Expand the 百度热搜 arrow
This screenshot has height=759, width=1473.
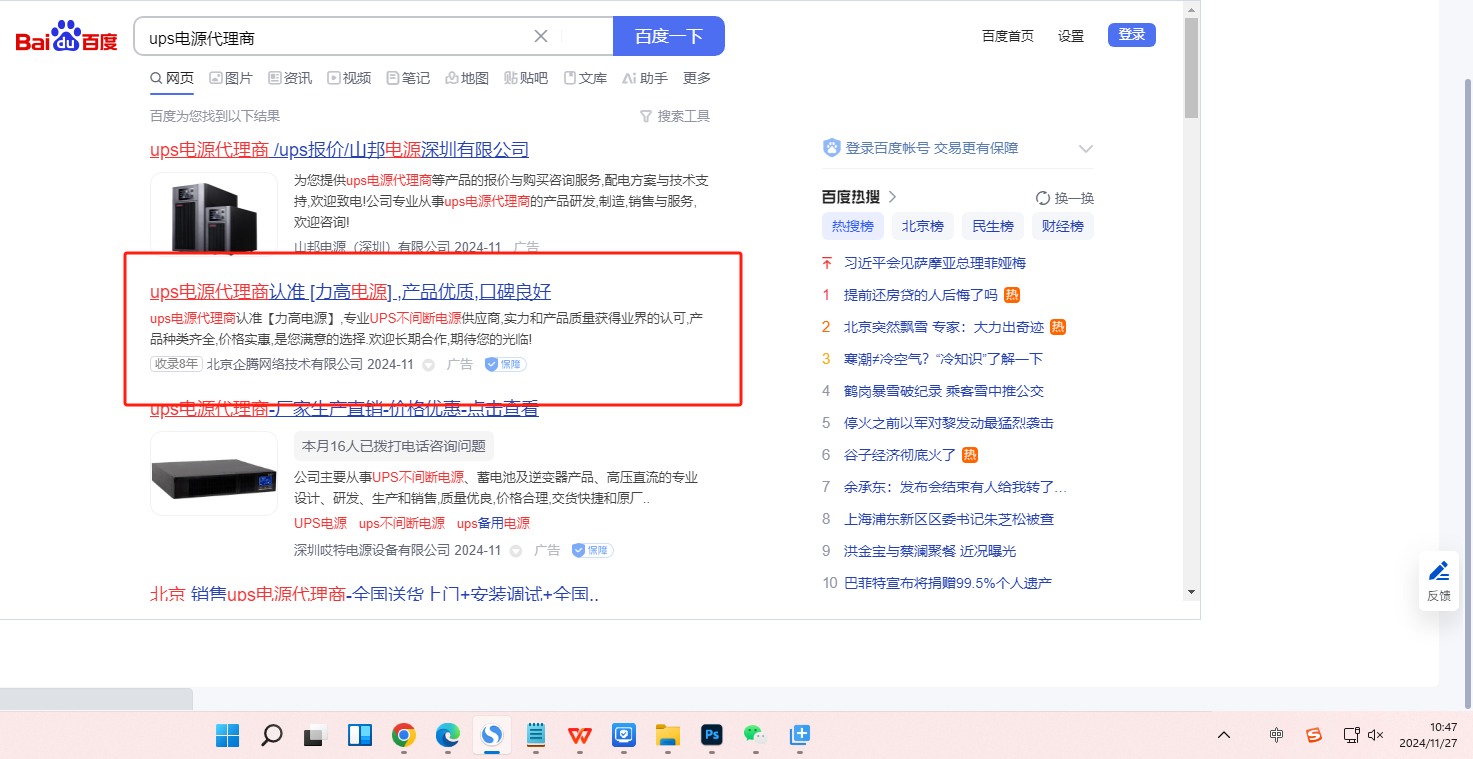893,197
